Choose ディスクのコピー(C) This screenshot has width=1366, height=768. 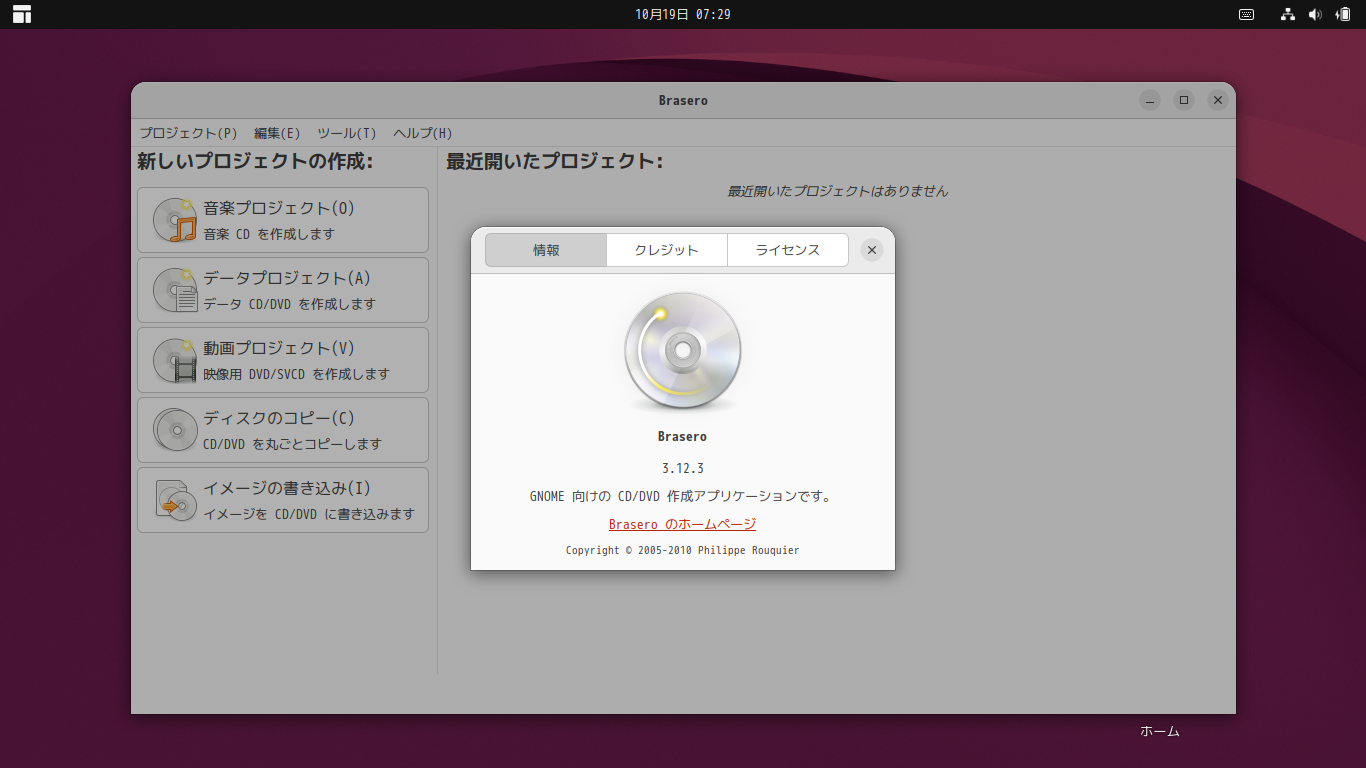[x=283, y=430]
